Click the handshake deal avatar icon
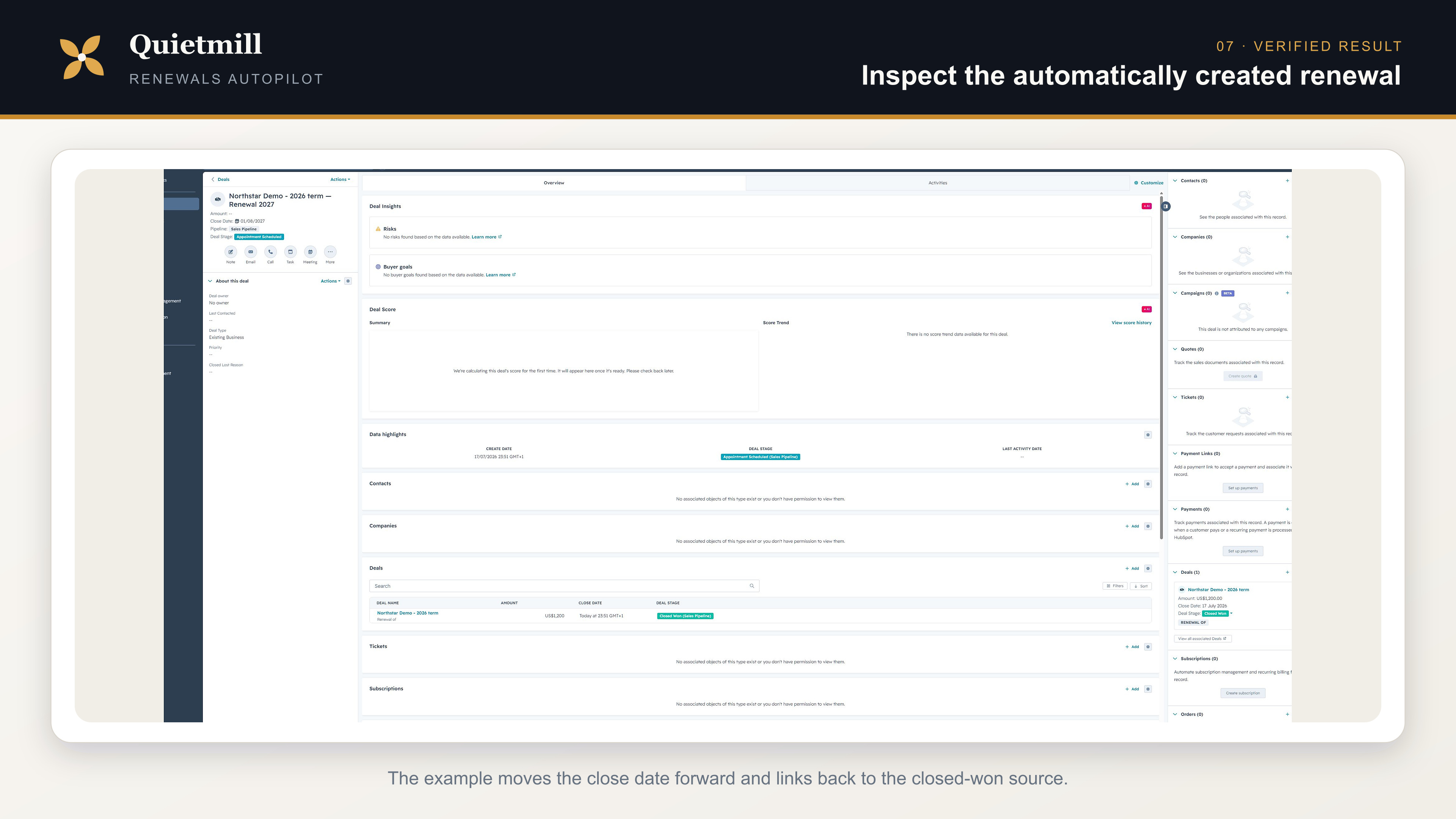The image size is (1456, 819). (x=218, y=199)
